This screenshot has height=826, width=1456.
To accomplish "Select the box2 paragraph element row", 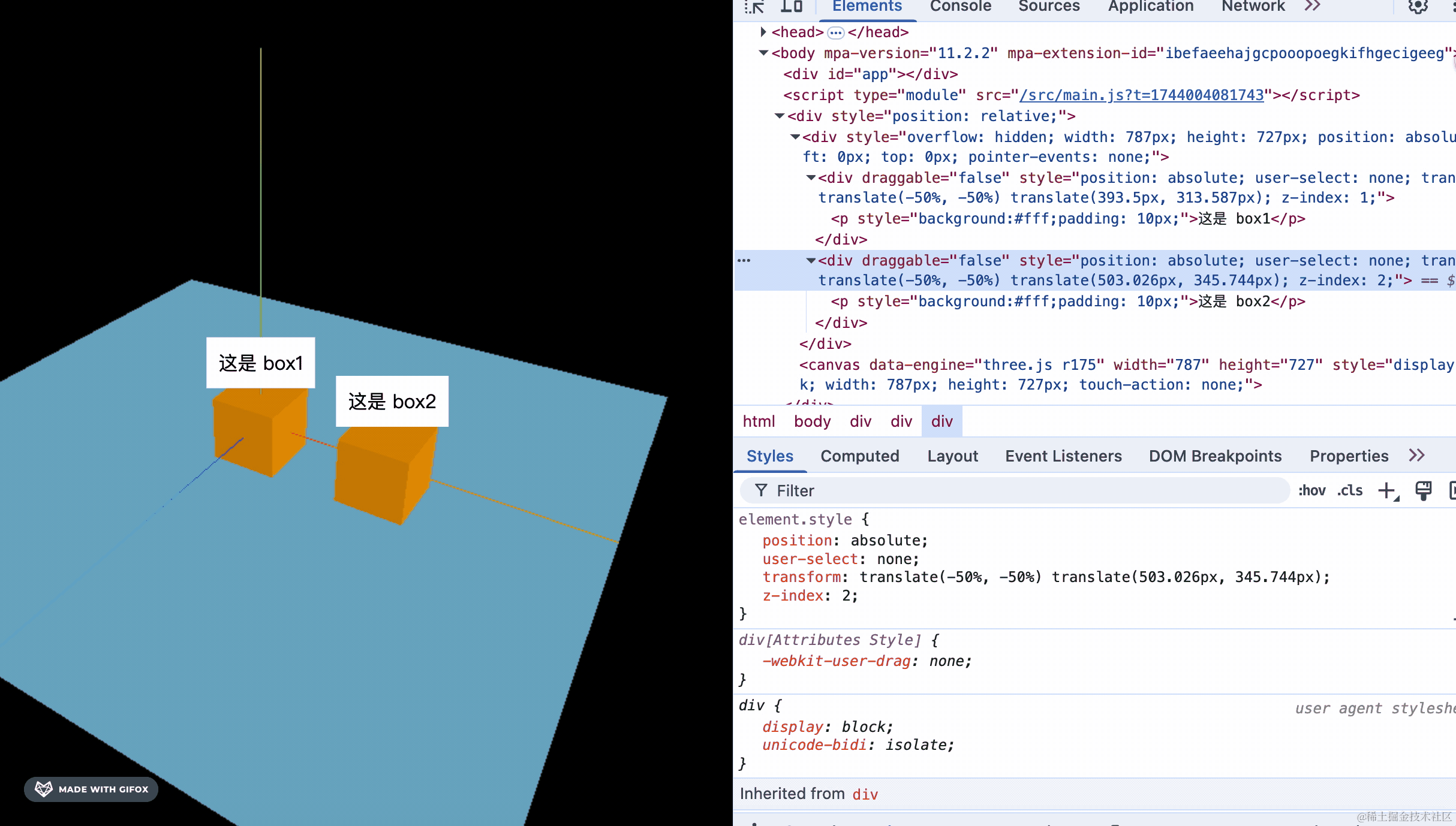I will [1068, 302].
